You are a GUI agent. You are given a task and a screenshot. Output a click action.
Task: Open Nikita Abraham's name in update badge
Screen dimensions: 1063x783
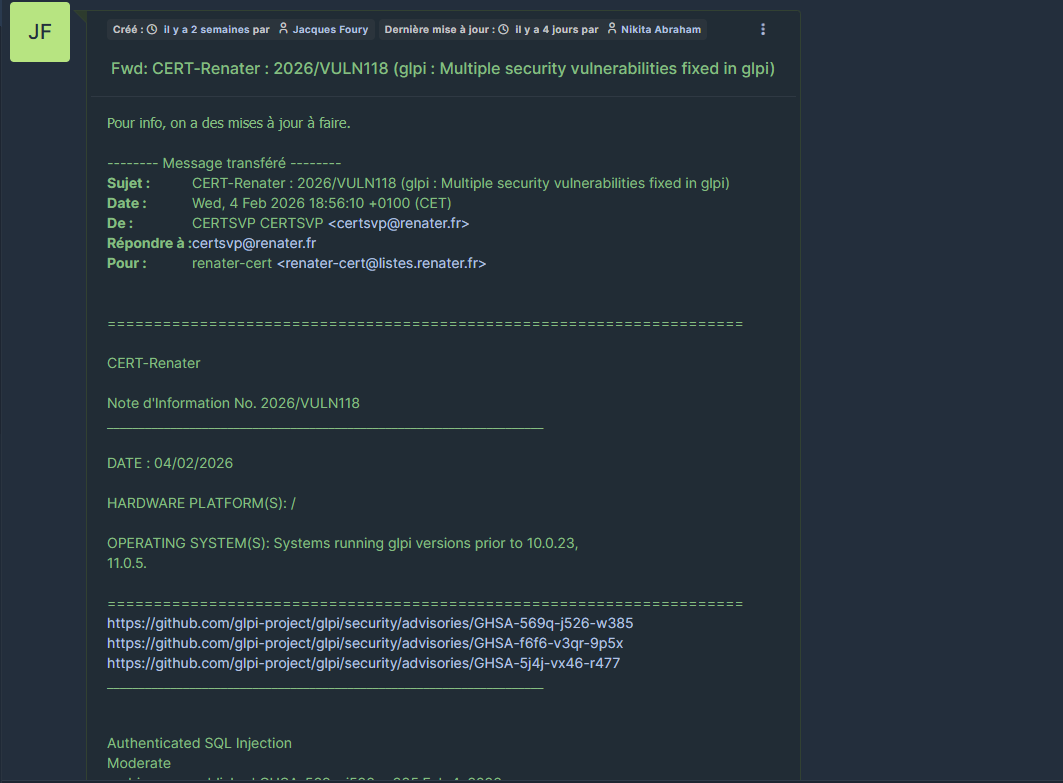[661, 29]
